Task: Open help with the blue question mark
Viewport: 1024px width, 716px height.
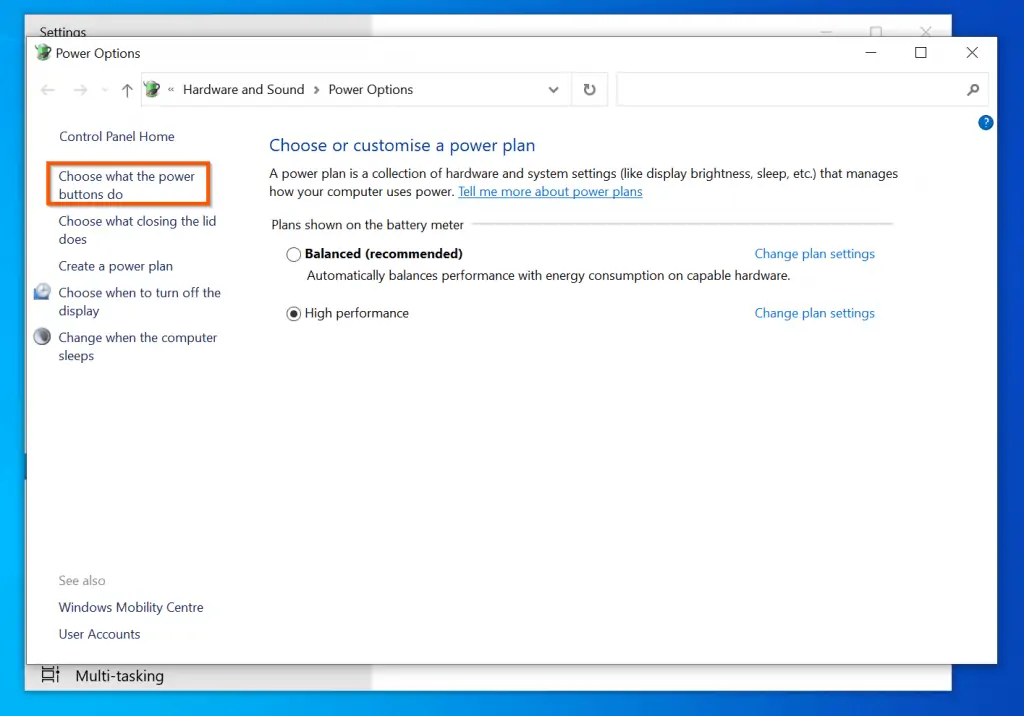Action: tap(985, 123)
